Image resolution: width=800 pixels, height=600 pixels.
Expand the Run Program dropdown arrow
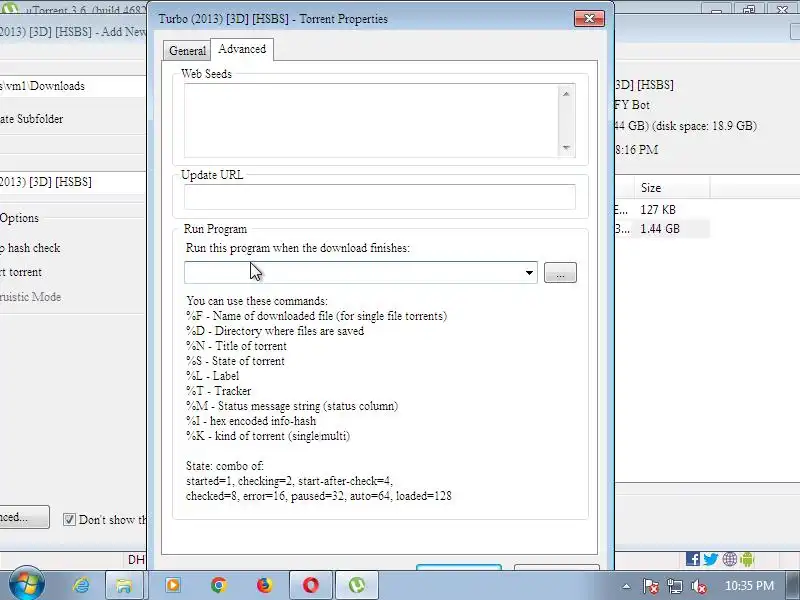(529, 273)
